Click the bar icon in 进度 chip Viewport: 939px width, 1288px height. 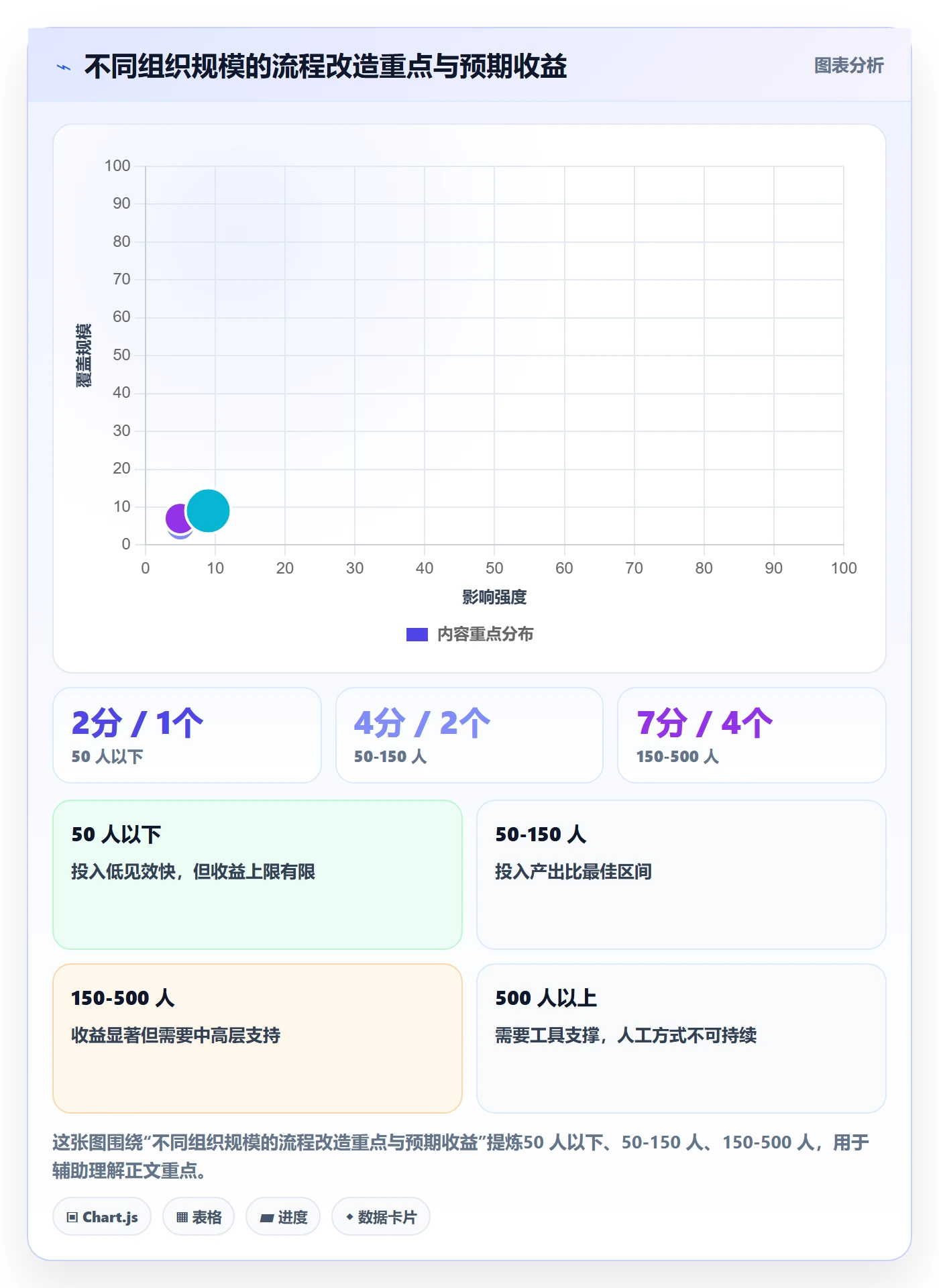coord(267,1218)
